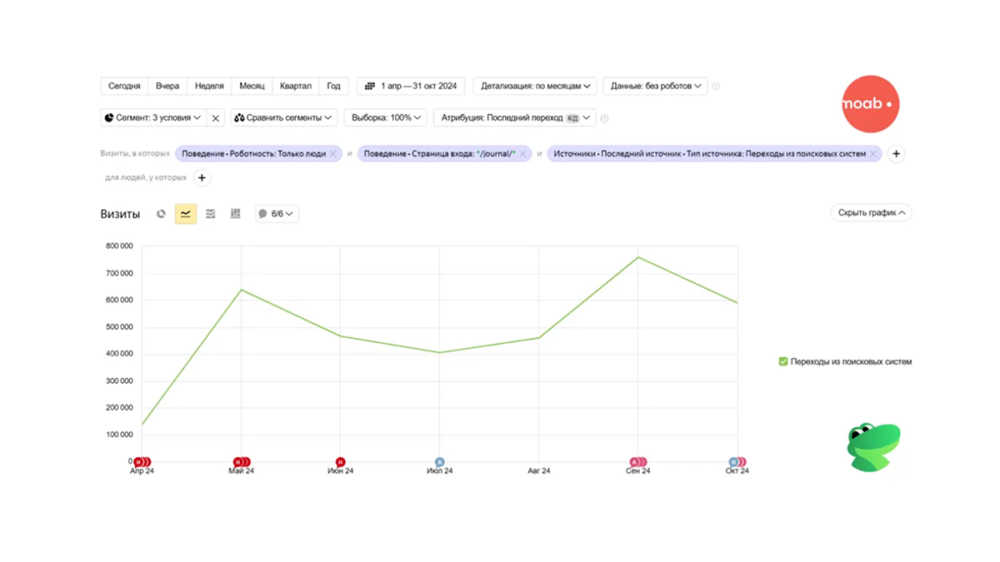Add a condition for 'для людей, у которых'
1000x562 pixels.
[x=202, y=178]
